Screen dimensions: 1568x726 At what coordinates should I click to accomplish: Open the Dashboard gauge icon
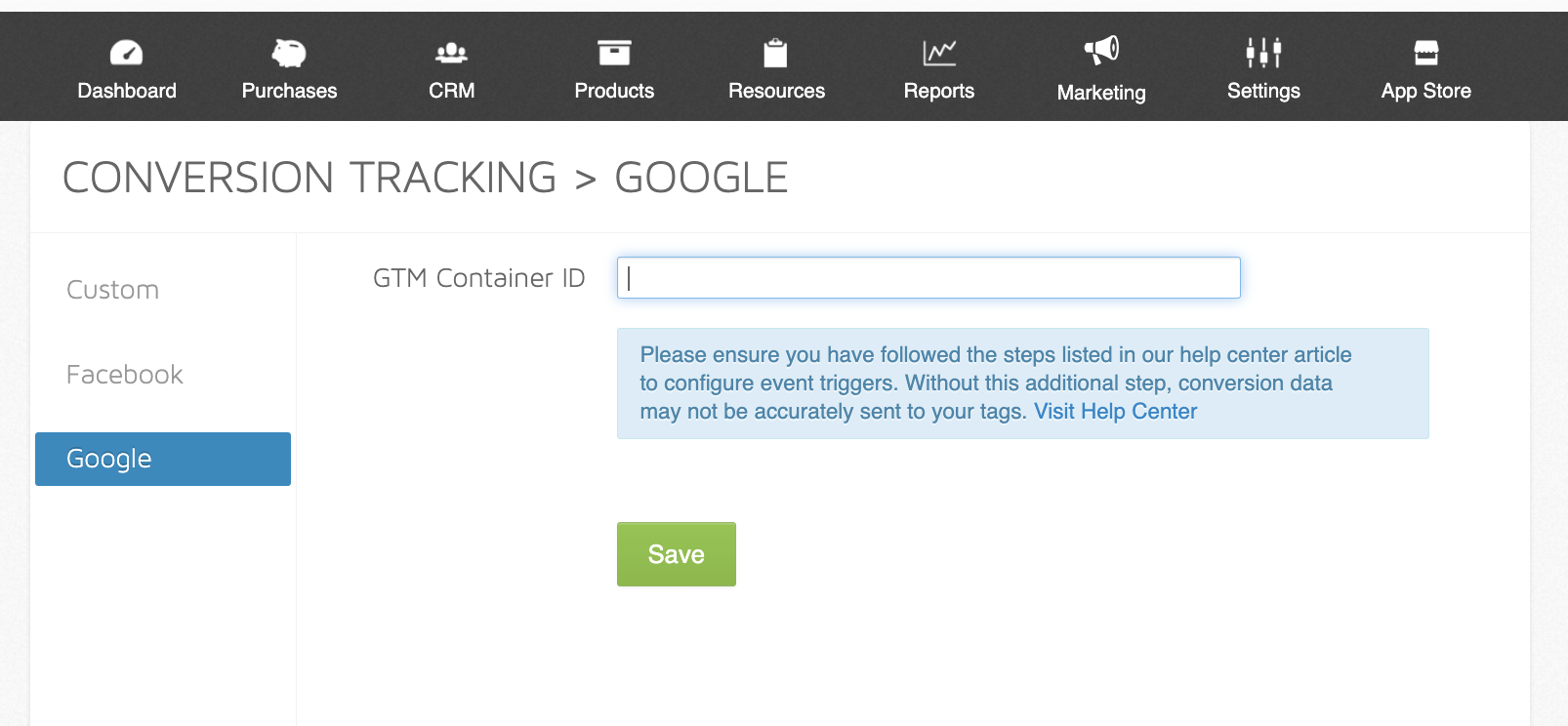coord(127,53)
